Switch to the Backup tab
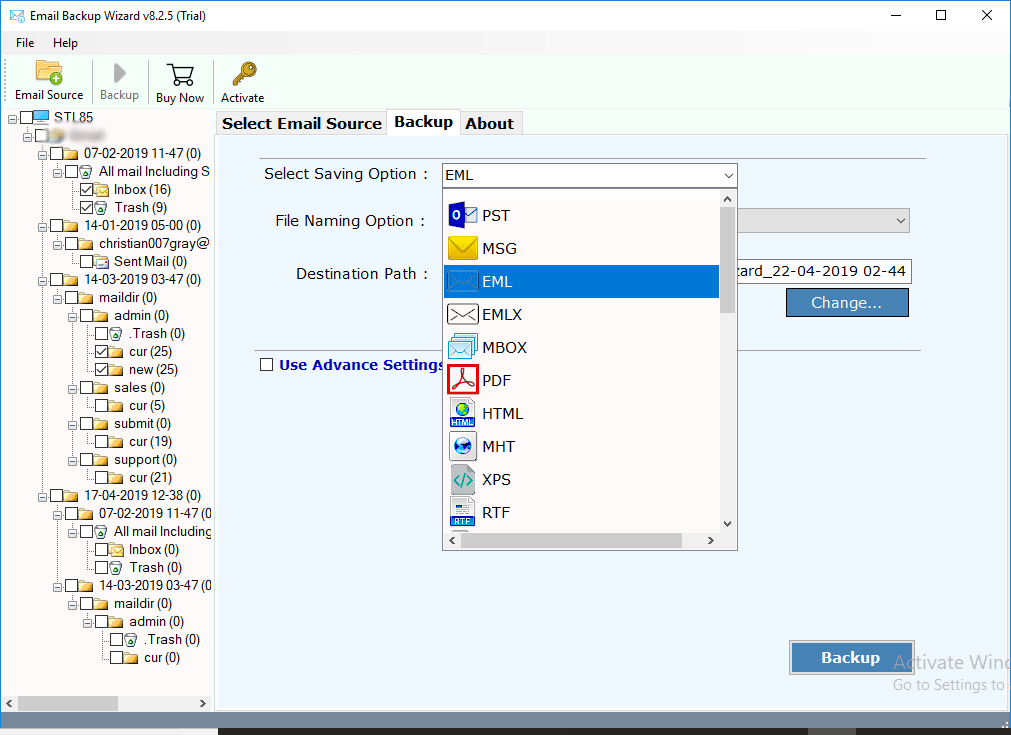The width and height of the screenshot is (1011, 735). pos(424,122)
